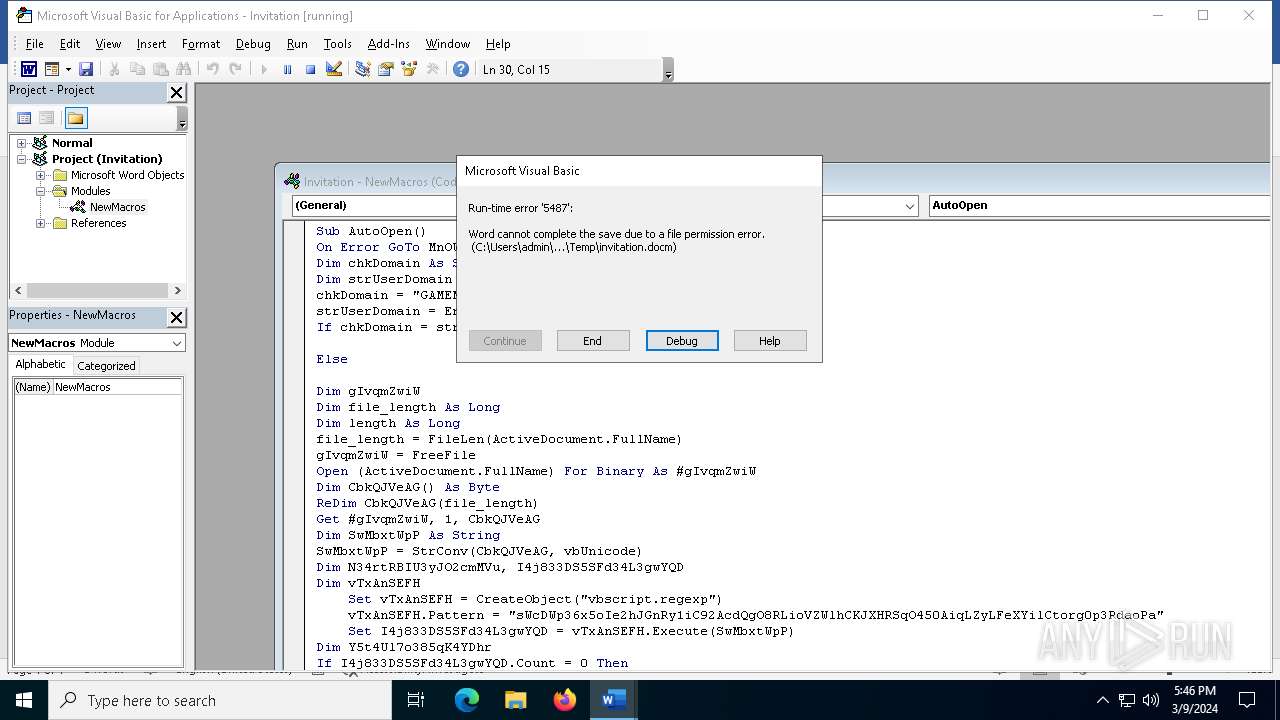Screen dimensions: 1280x720
Task: Click the Break pause icon
Action: coord(287,69)
